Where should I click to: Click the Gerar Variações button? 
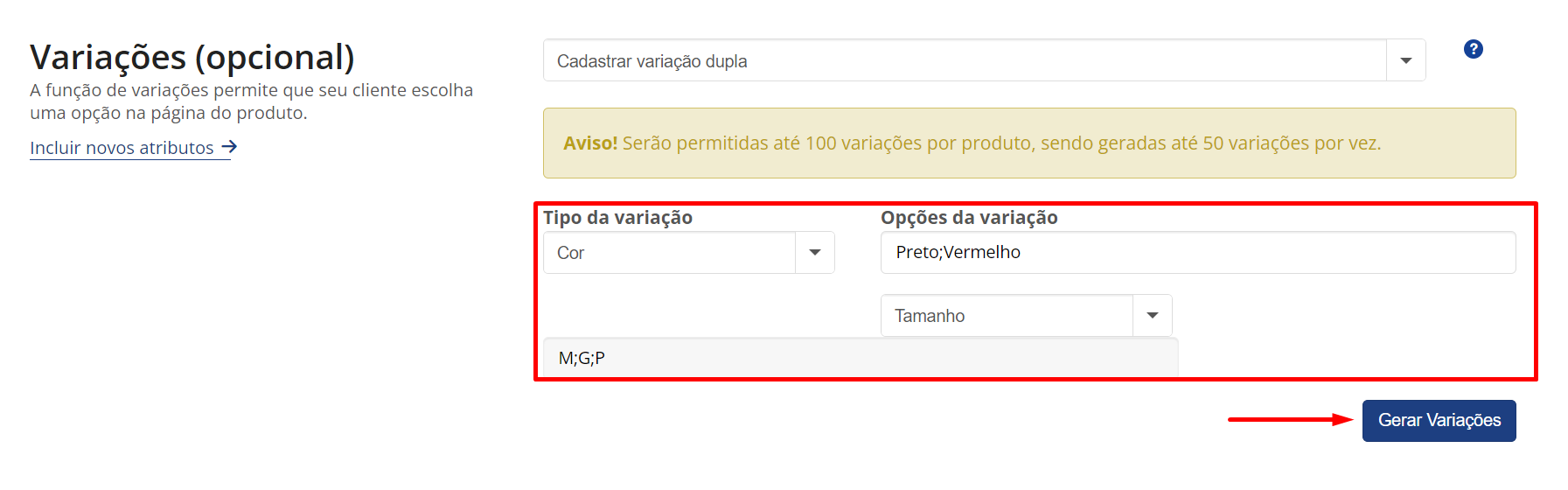tap(1439, 420)
